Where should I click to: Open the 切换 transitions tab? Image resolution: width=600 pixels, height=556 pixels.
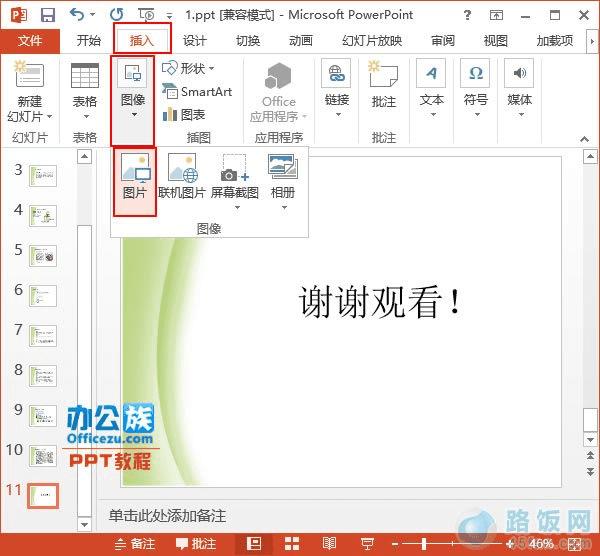click(x=248, y=41)
